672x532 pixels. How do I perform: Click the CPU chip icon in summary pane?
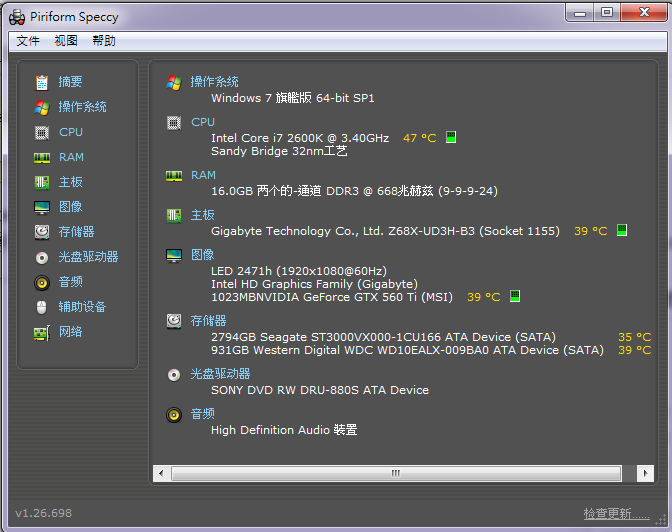(x=174, y=123)
